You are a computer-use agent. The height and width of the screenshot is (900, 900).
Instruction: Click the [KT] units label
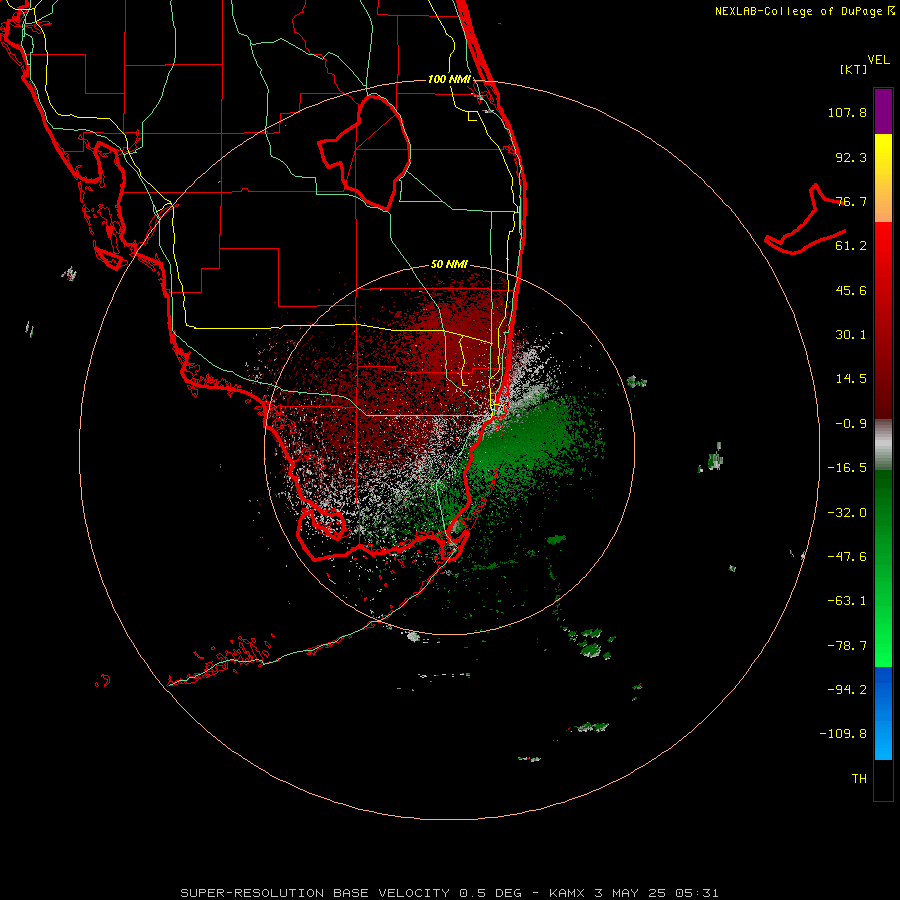coord(854,69)
